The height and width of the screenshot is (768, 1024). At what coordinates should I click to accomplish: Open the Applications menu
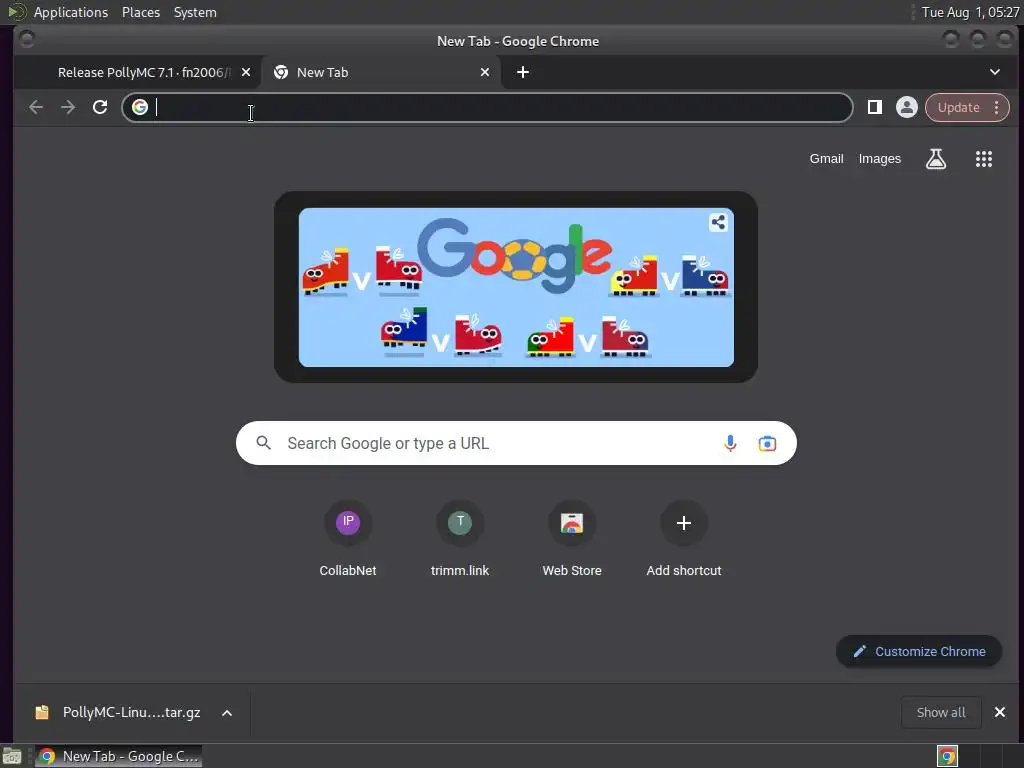click(71, 12)
